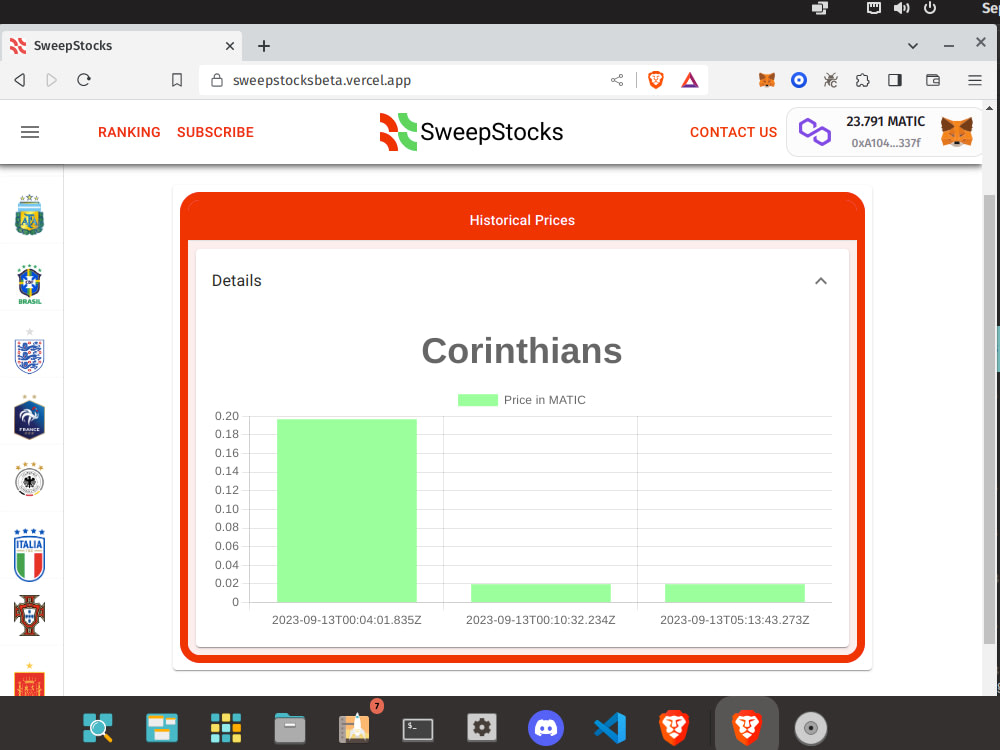Click the bug extension icon
1000x750 pixels.
point(830,80)
